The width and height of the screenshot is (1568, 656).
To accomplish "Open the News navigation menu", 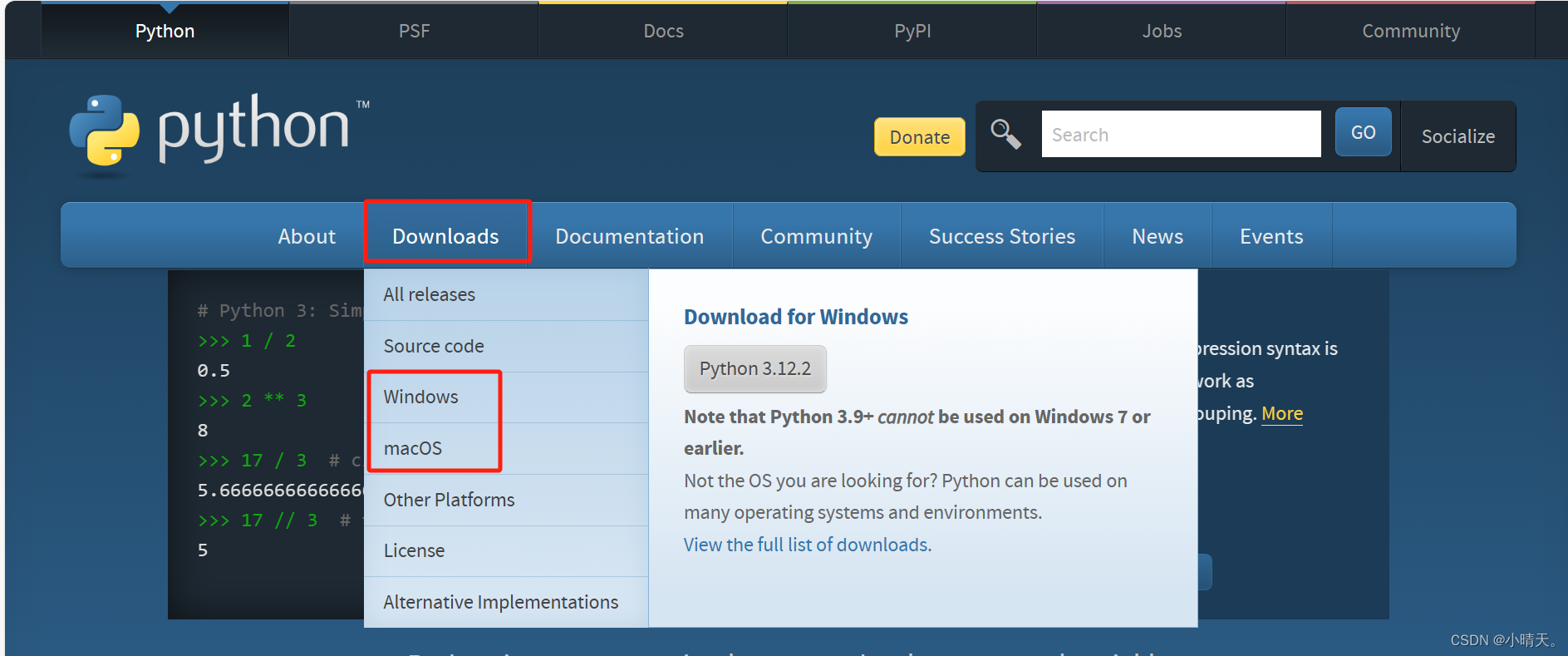I will click(1158, 236).
